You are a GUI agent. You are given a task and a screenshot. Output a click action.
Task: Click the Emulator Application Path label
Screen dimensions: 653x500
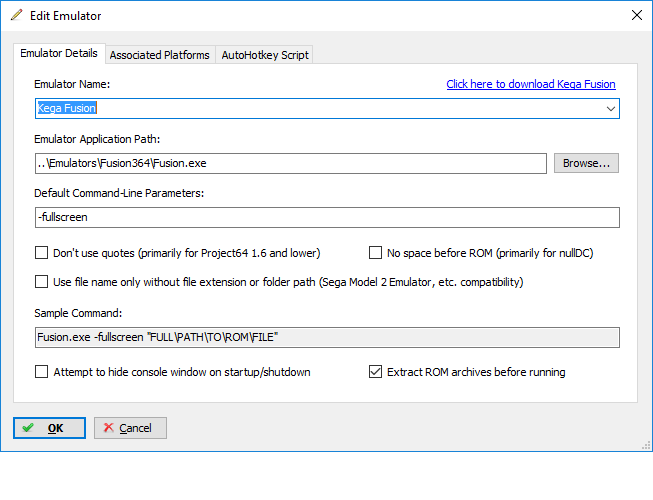tap(97, 139)
